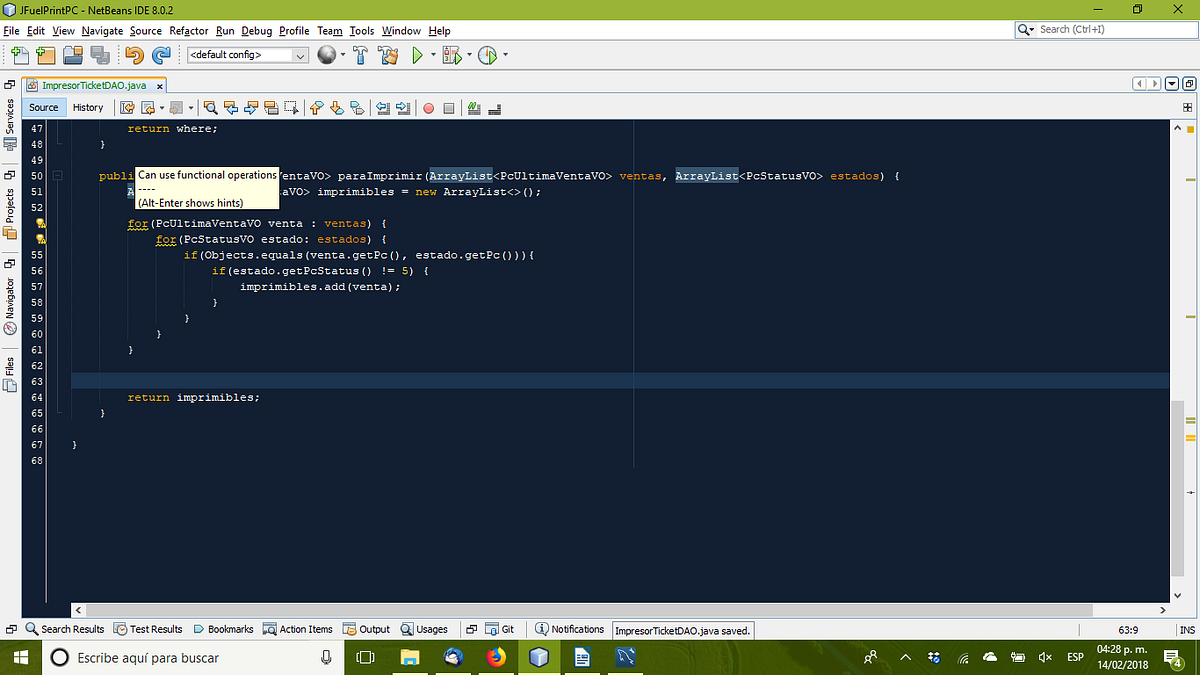1200x675 pixels.
Task: Open the Refactor menu
Action: click(x=188, y=31)
